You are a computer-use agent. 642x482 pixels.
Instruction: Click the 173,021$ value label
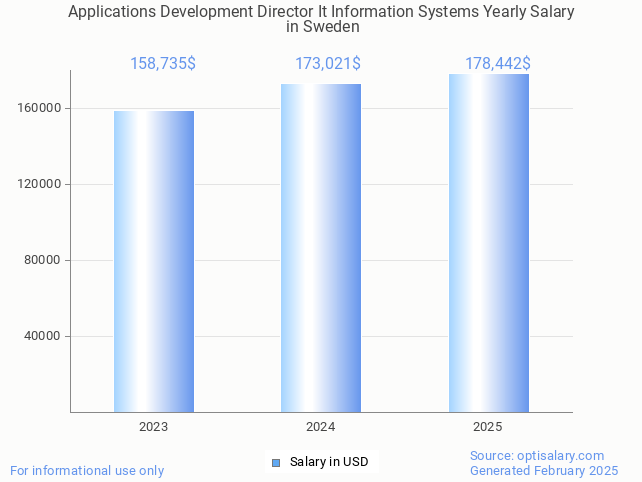click(328, 64)
